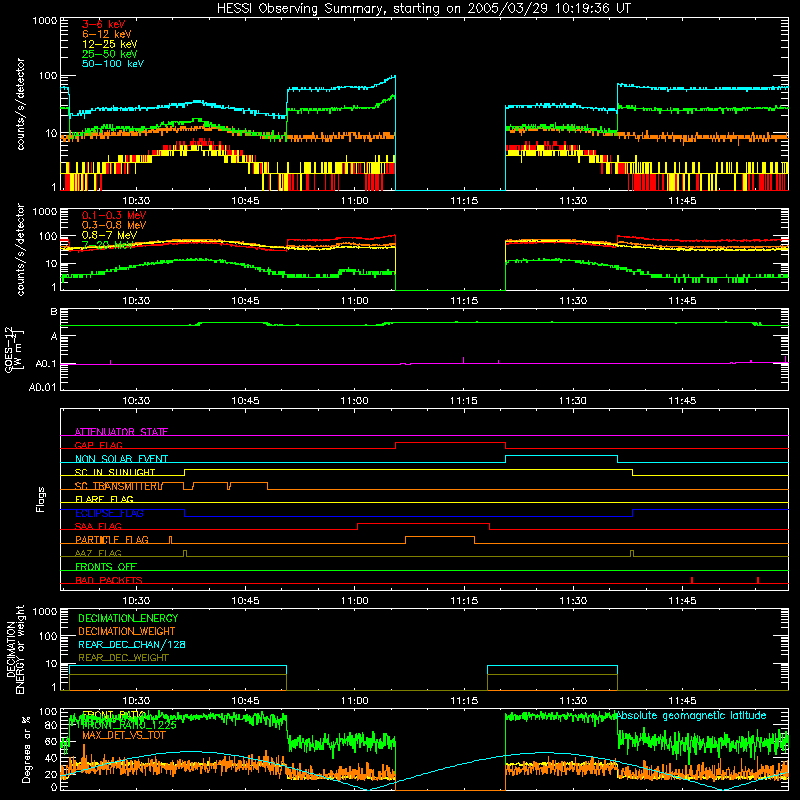This screenshot has width=800, height=800.
Task: Select the 50-100 keV legend label
Action: (x=113, y=64)
